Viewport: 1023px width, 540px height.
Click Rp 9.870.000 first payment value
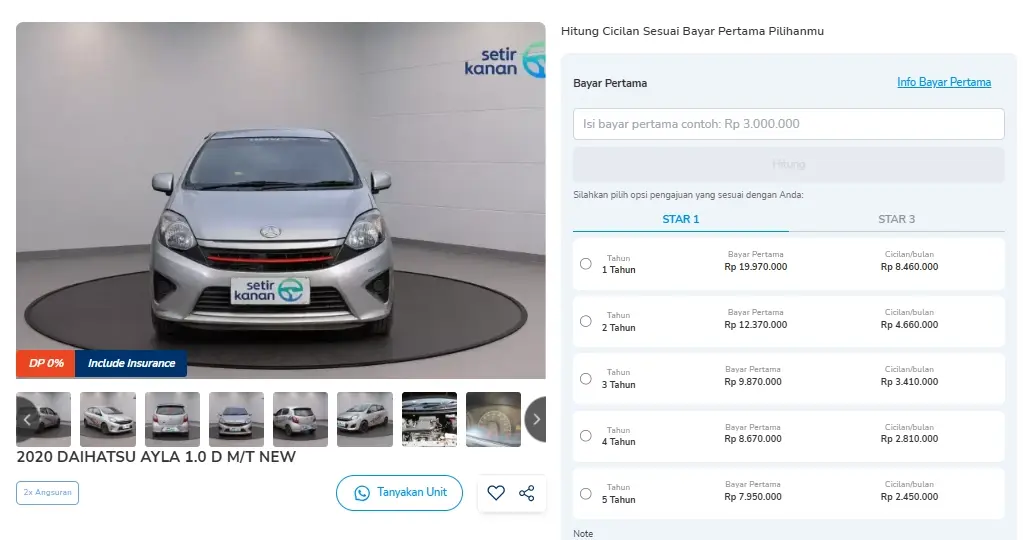(753, 382)
